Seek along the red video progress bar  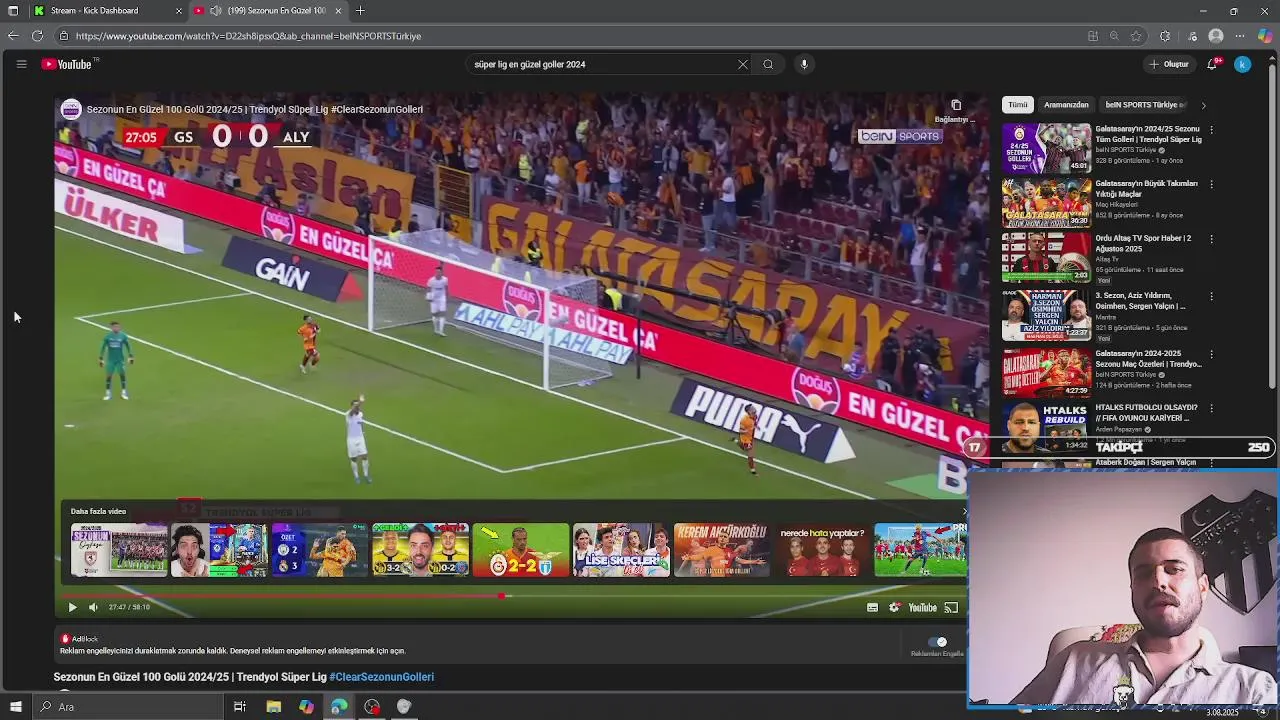(512, 595)
